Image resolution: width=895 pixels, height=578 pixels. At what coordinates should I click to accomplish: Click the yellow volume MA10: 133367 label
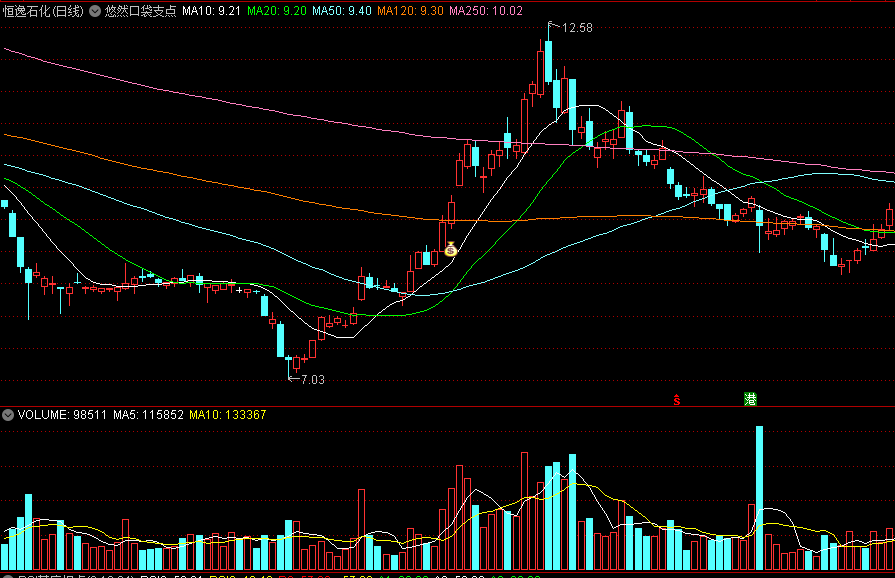coord(228,415)
